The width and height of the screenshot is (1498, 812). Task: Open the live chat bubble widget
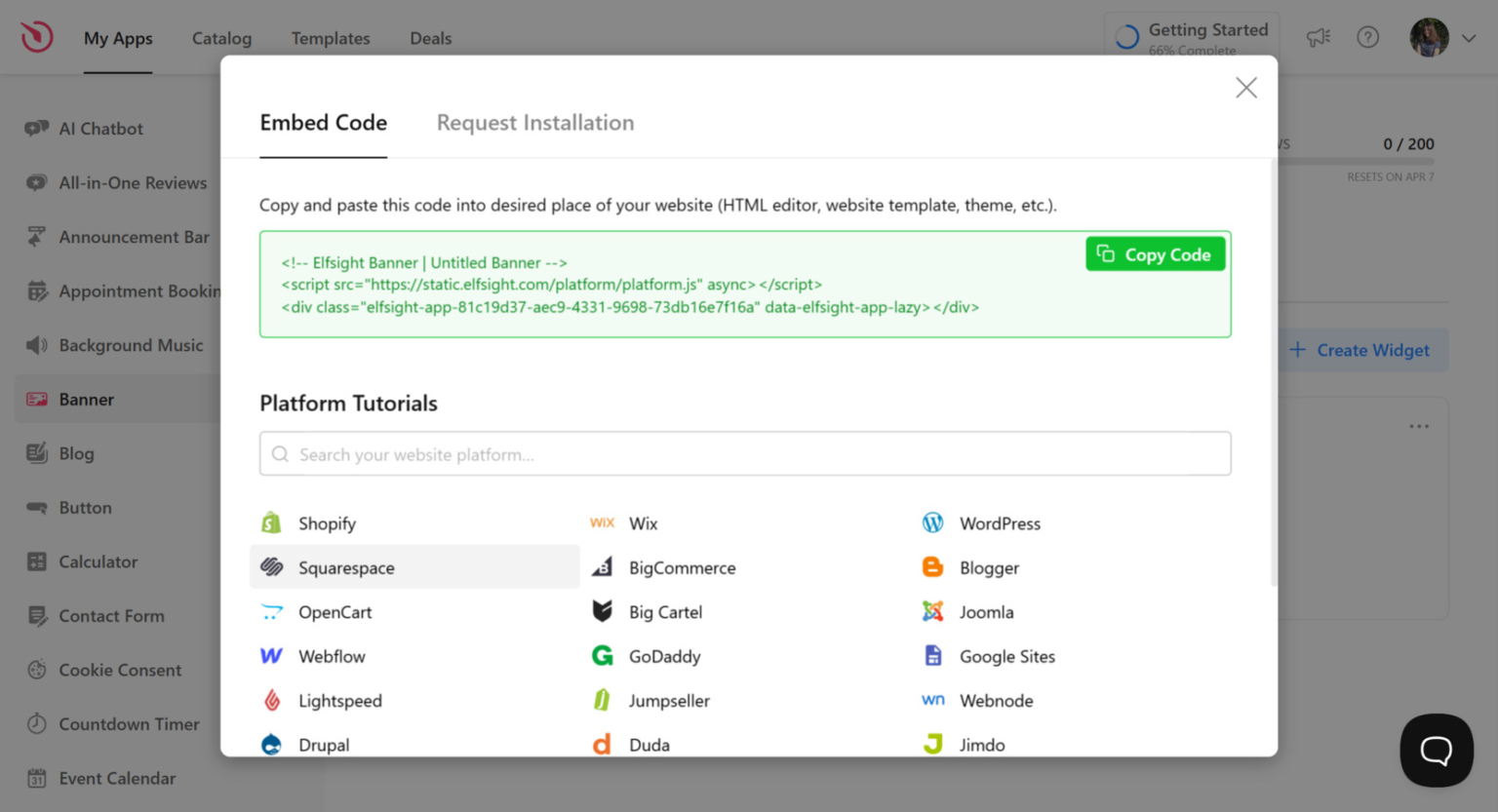pyautogui.click(x=1436, y=750)
